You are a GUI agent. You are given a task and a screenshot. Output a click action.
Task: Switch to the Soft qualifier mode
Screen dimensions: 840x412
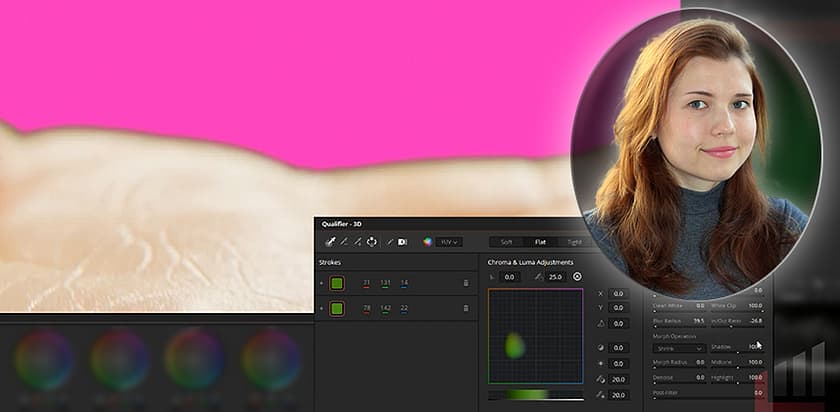pyautogui.click(x=506, y=242)
